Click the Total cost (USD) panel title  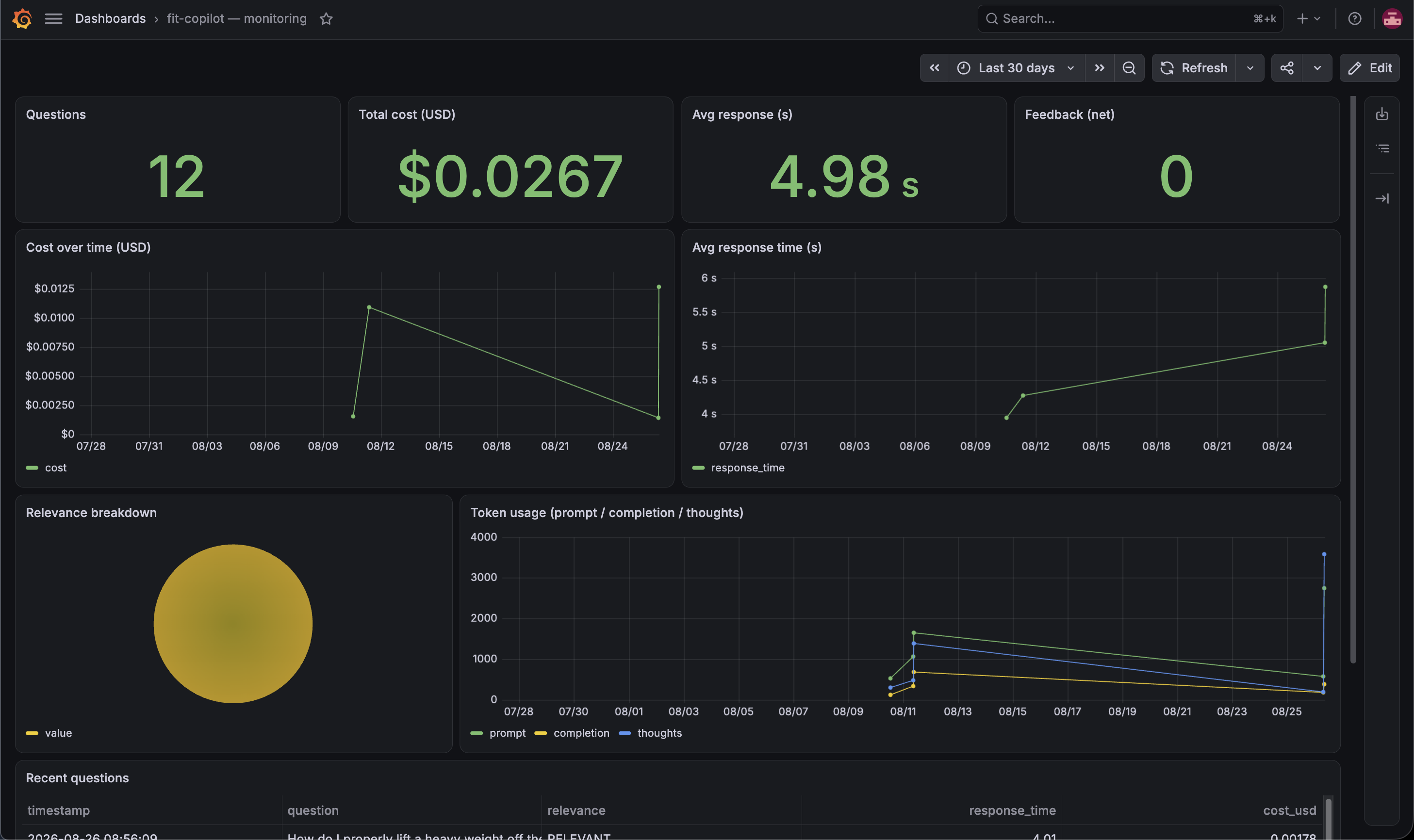[407, 114]
